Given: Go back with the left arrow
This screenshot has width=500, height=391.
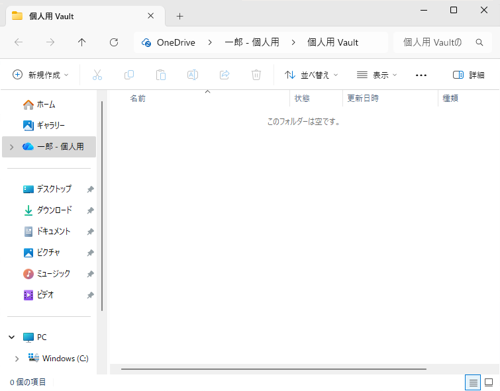Looking at the screenshot, I should click(x=19, y=42).
